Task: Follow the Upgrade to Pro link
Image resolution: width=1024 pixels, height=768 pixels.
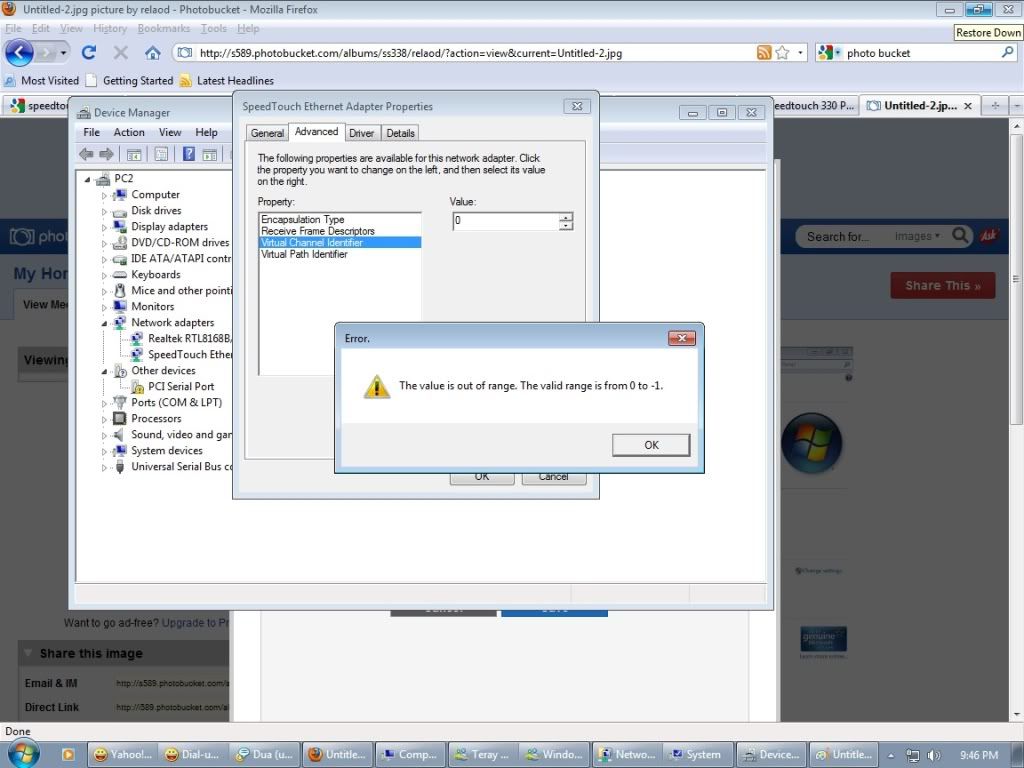Action: coord(195,622)
